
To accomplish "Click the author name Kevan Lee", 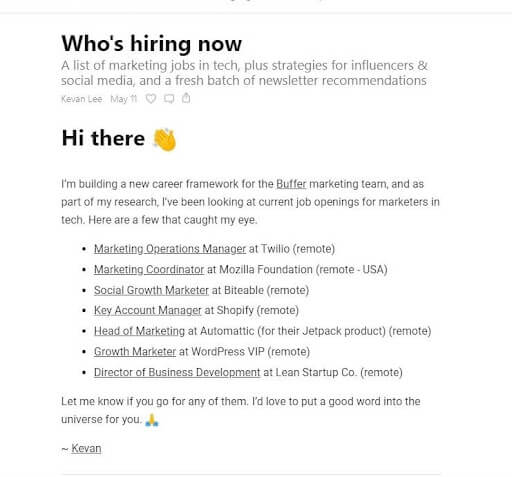I will 82,99.
